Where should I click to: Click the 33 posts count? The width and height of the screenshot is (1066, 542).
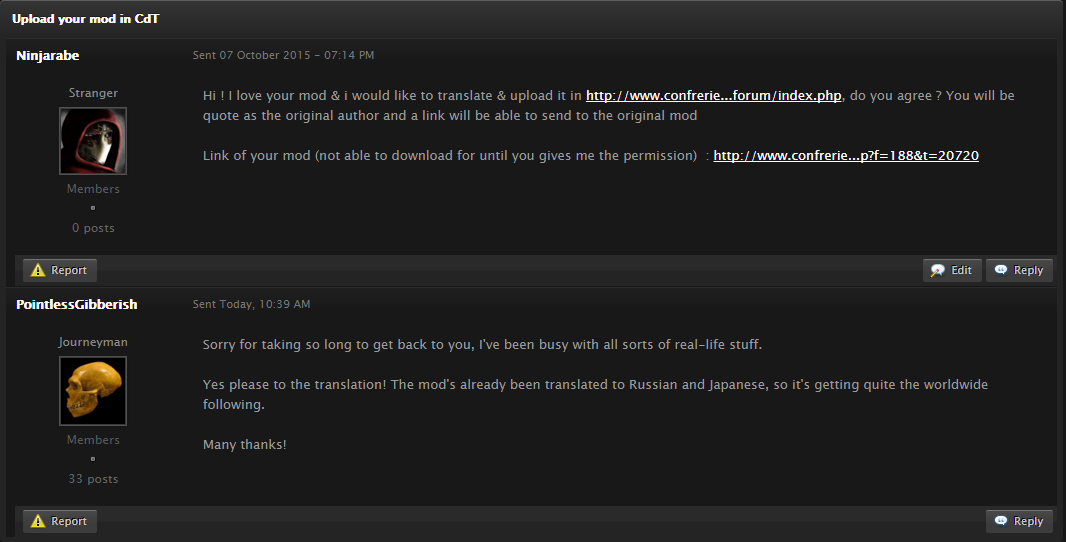pyautogui.click(x=93, y=479)
